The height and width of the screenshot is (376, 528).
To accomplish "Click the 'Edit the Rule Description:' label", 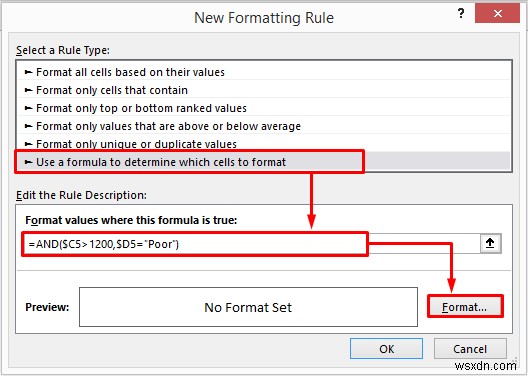I will tap(81, 195).
